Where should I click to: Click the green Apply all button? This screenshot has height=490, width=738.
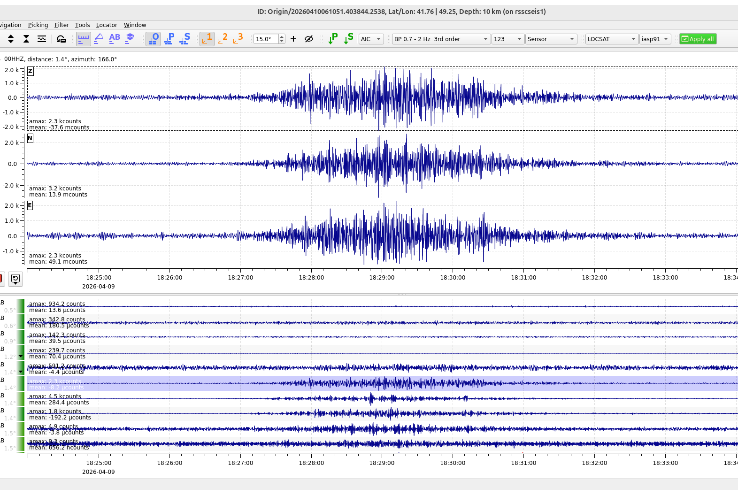(x=698, y=39)
